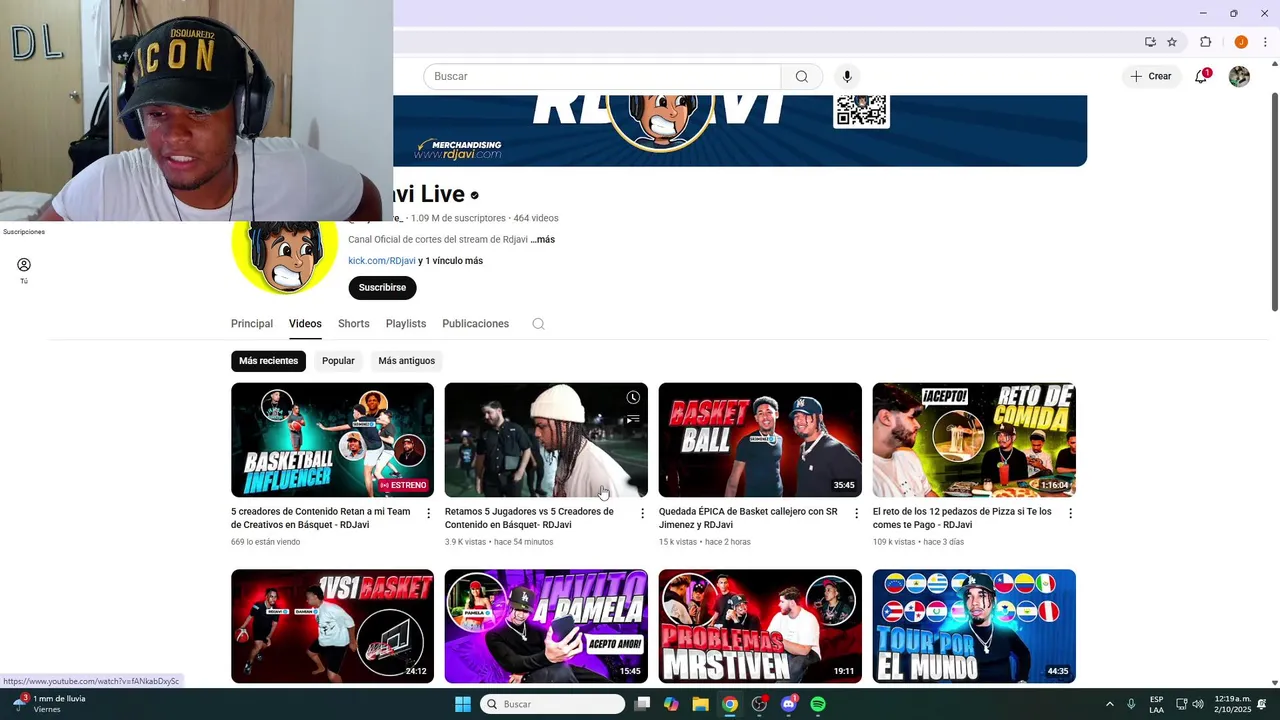The image size is (1280, 720).
Task: Open the Chrome profile J avatar
Action: click(x=1241, y=42)
